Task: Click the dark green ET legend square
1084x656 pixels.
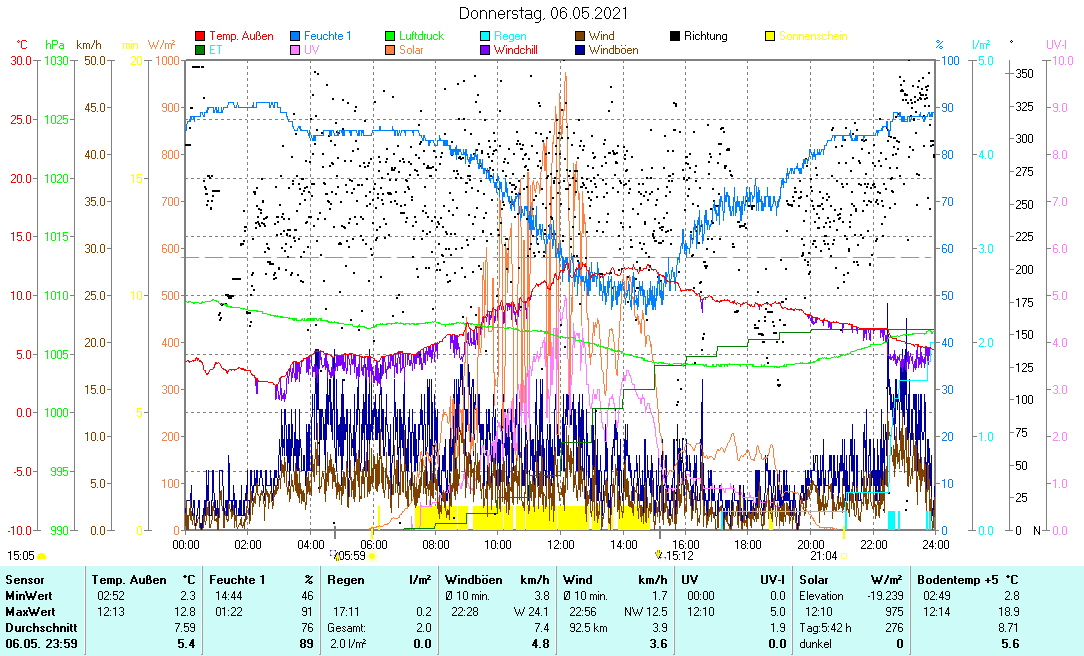Action: coord(200,49)
